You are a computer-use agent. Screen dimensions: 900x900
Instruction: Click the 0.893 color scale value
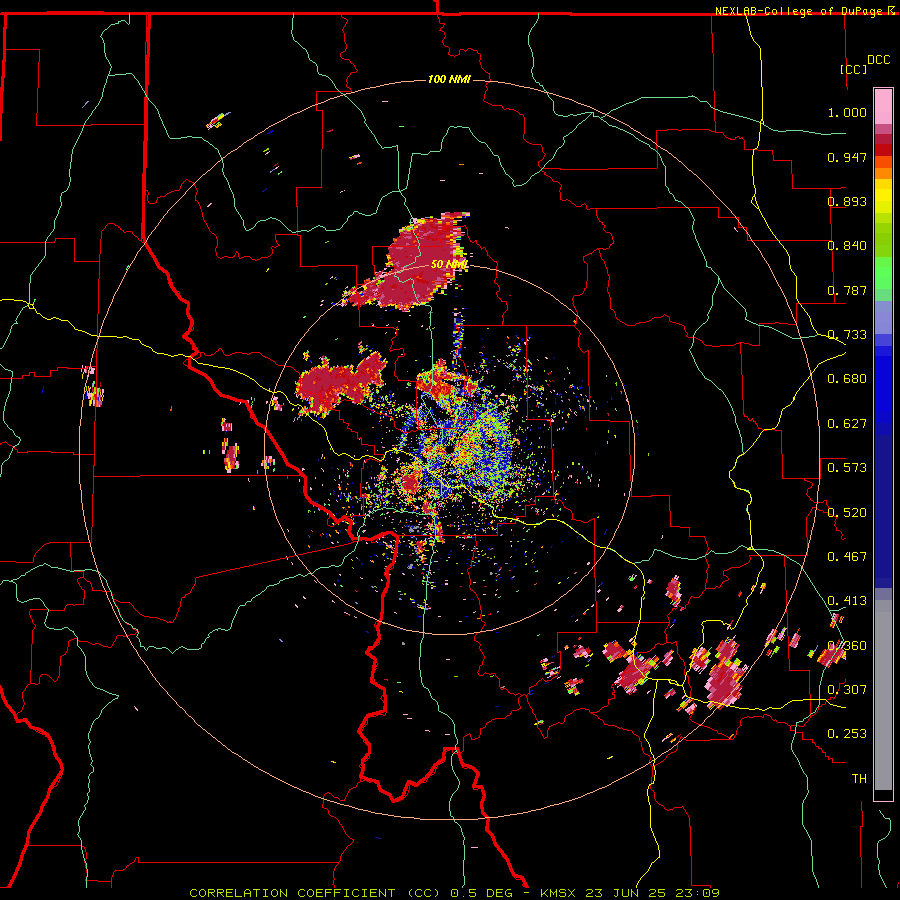[x=847, y=201]
